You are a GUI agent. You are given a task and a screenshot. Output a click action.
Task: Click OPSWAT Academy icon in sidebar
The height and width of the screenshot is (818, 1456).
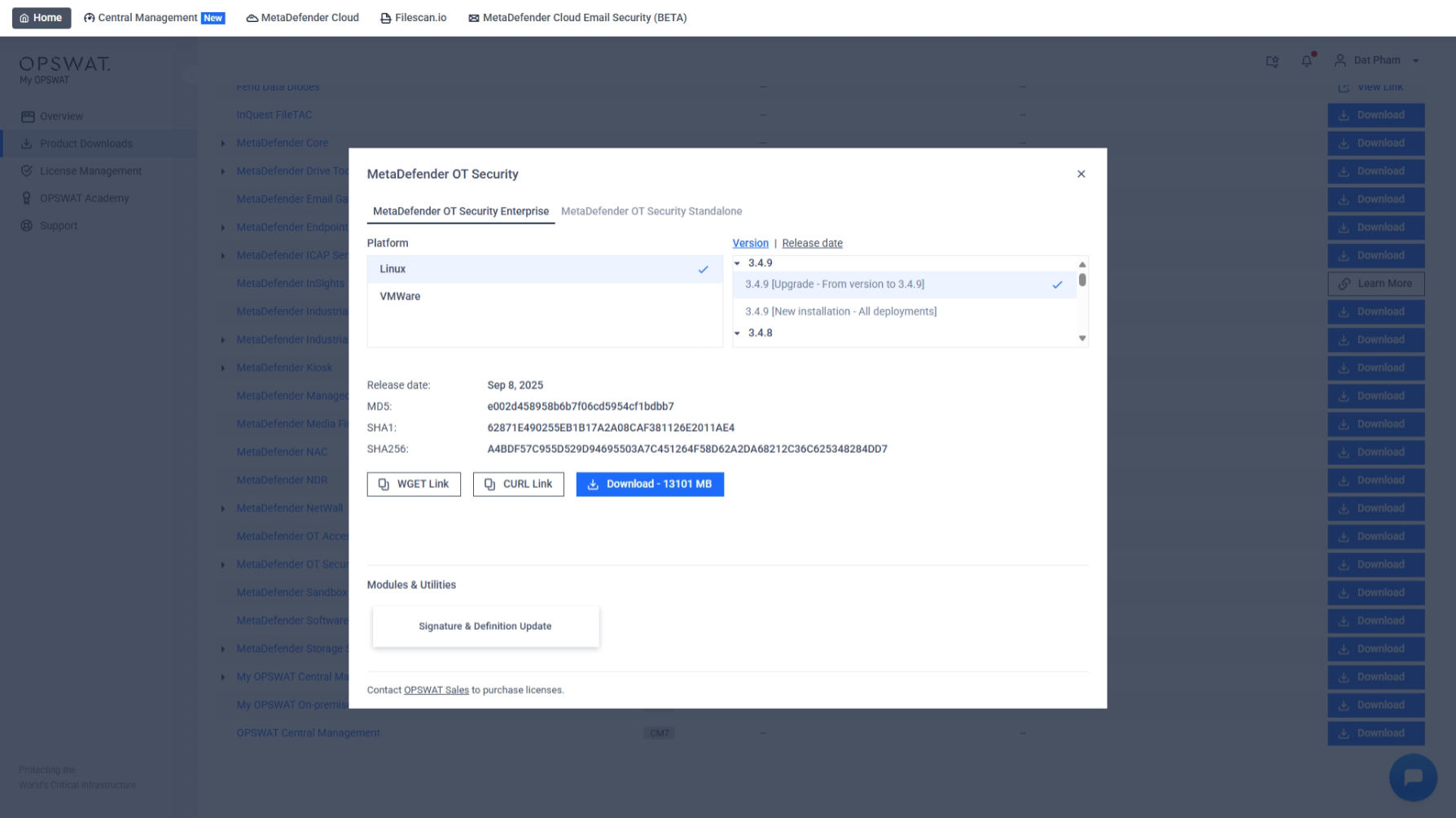click(27, 198)
